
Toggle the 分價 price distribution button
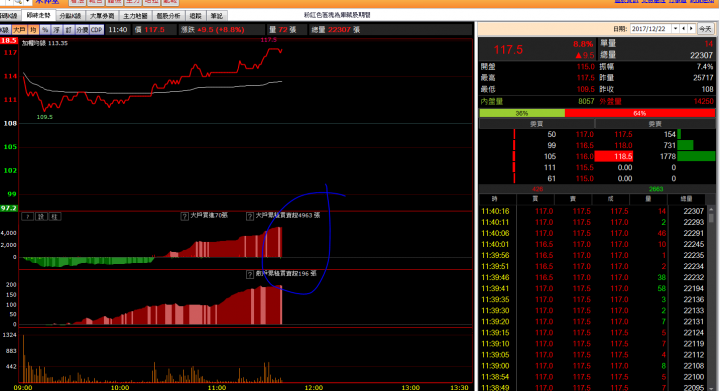[82, 30]
